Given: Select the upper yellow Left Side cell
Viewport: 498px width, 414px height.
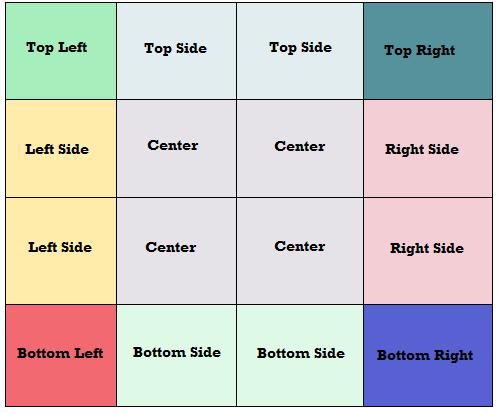Looking at the screenshot, I should (x=61, y=149).
